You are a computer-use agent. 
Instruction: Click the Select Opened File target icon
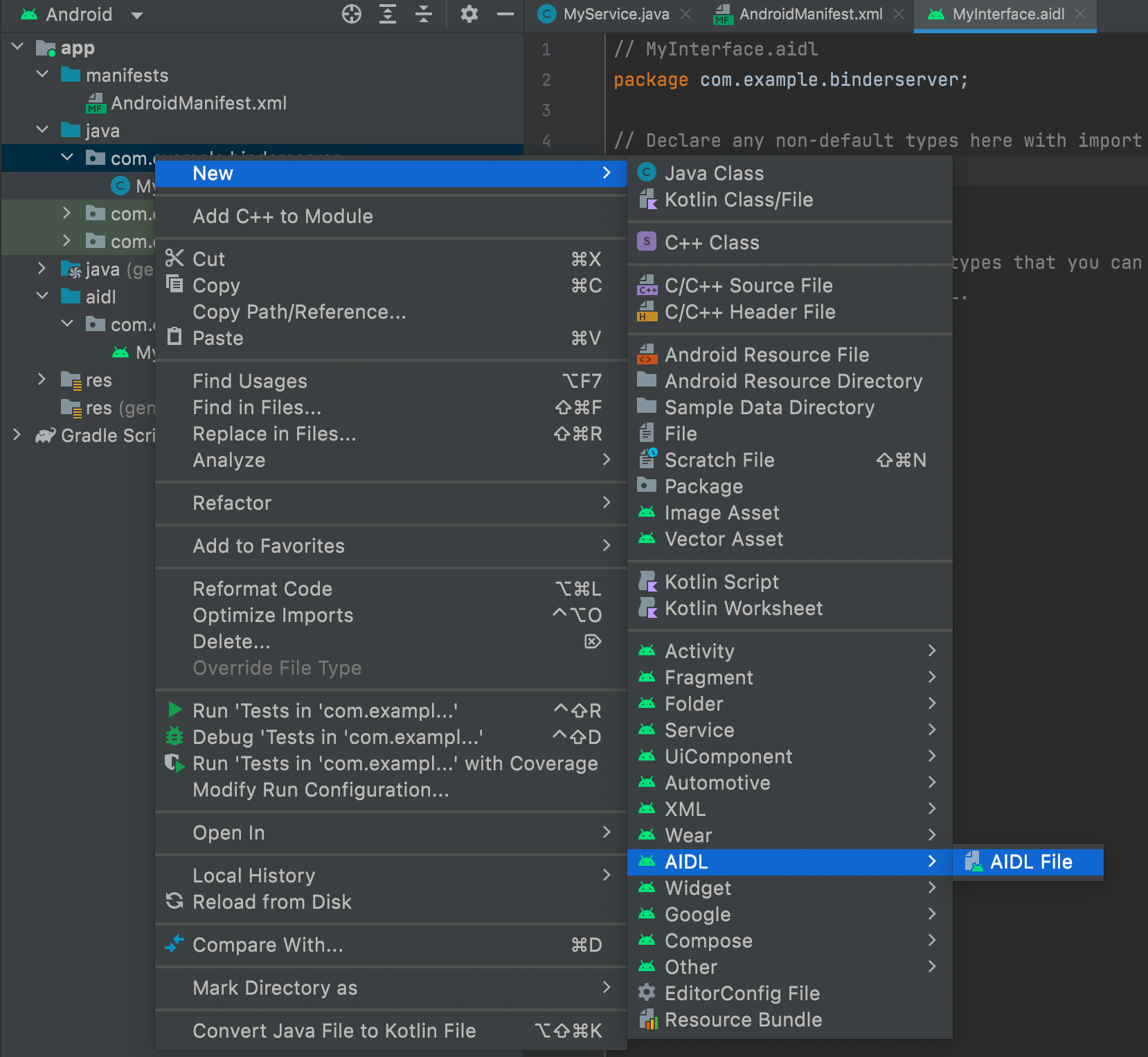[x=352, y=14]
